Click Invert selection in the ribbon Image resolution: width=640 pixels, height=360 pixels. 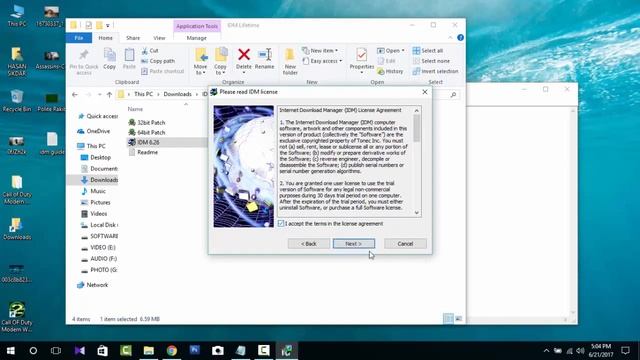(435, 71)
